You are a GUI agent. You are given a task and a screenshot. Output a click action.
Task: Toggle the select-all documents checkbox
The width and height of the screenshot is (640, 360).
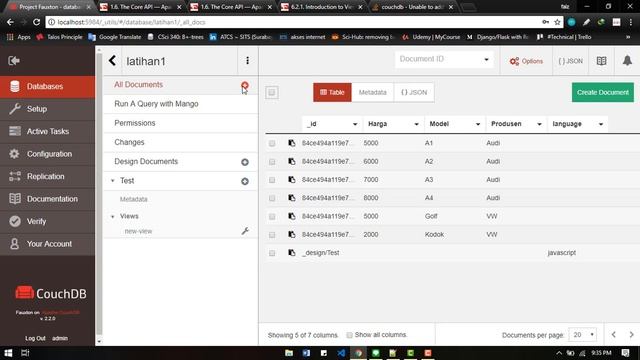tap(272, 92)
